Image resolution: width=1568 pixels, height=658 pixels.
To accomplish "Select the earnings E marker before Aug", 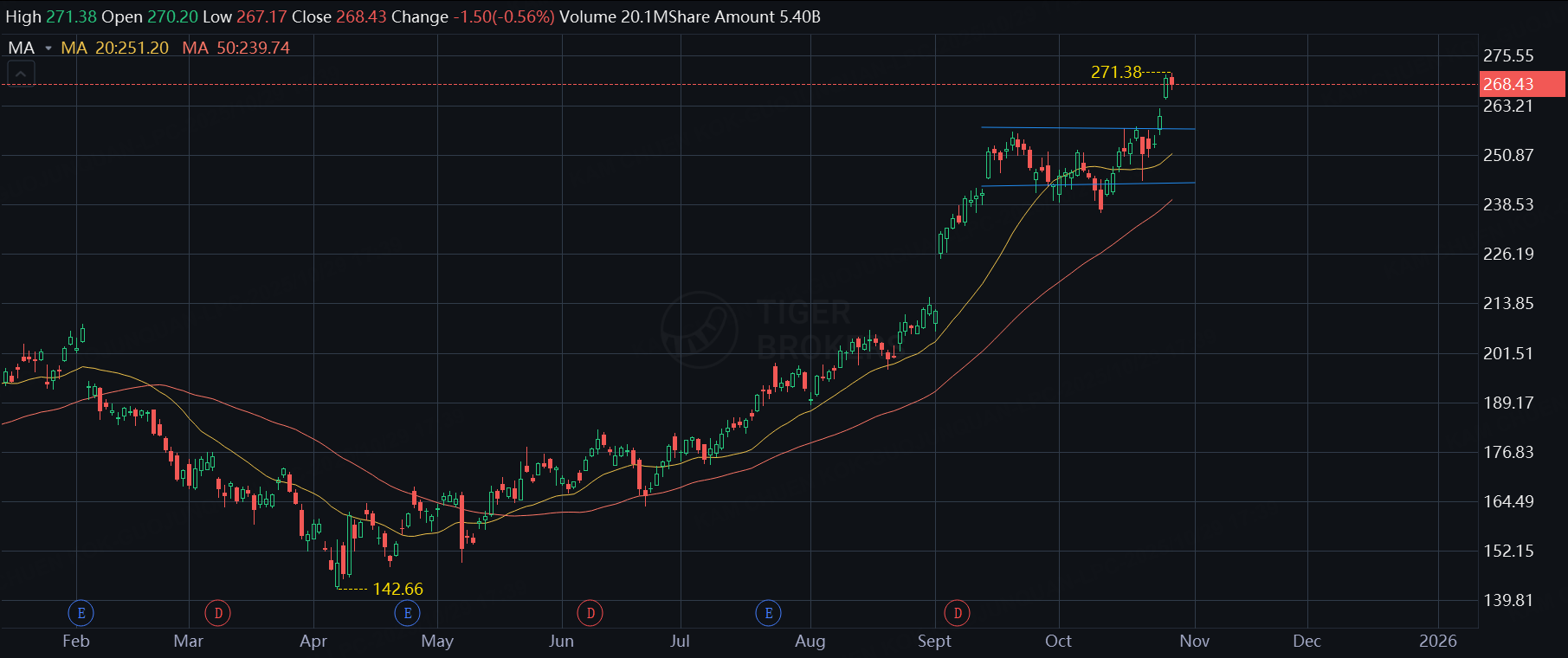I will 769,614.
